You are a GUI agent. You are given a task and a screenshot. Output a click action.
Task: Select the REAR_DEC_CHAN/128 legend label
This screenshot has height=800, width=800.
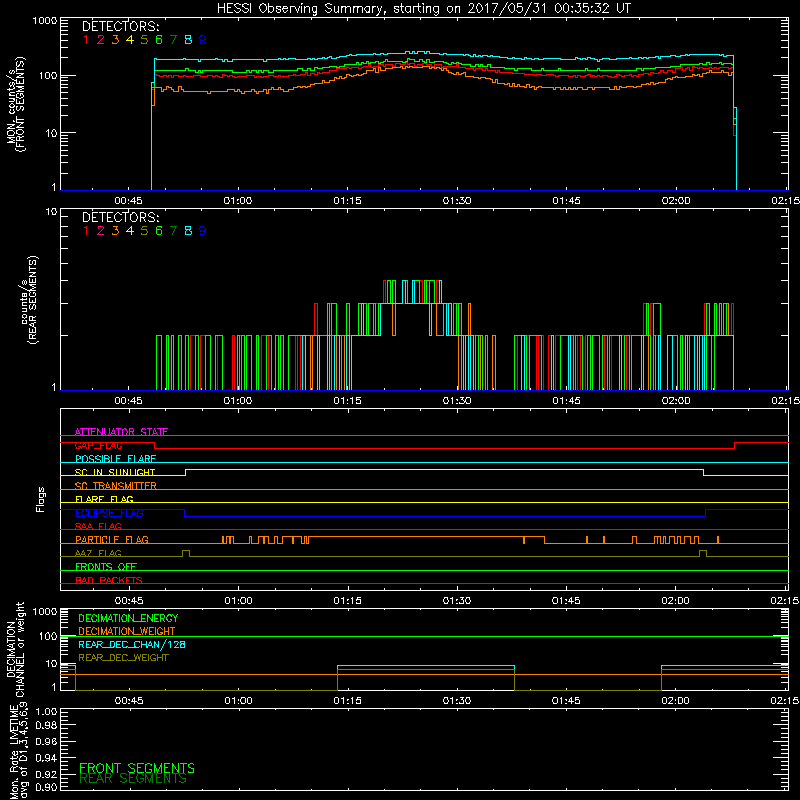(132, 644)
